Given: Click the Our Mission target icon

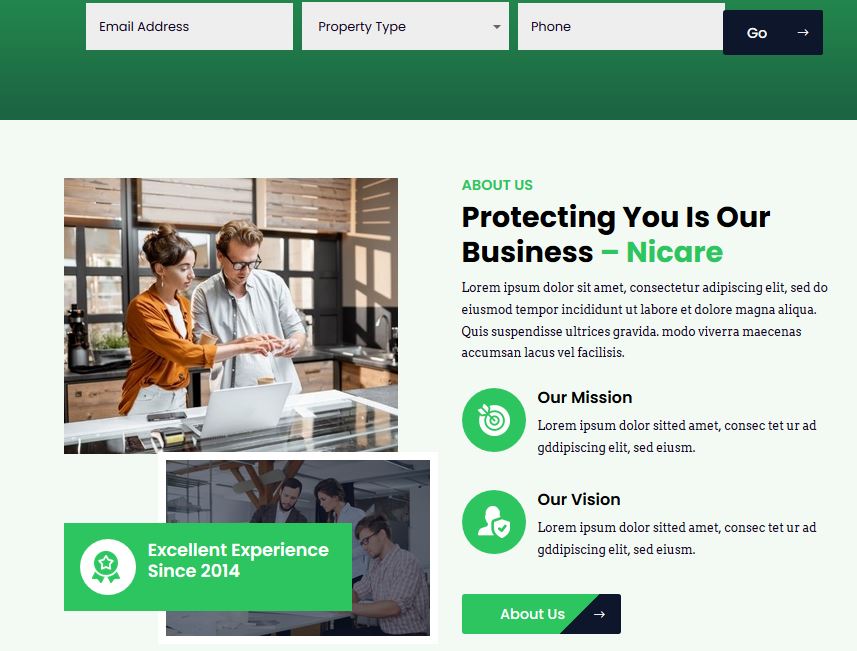Looking at the screenshot, I should (494, 420).
